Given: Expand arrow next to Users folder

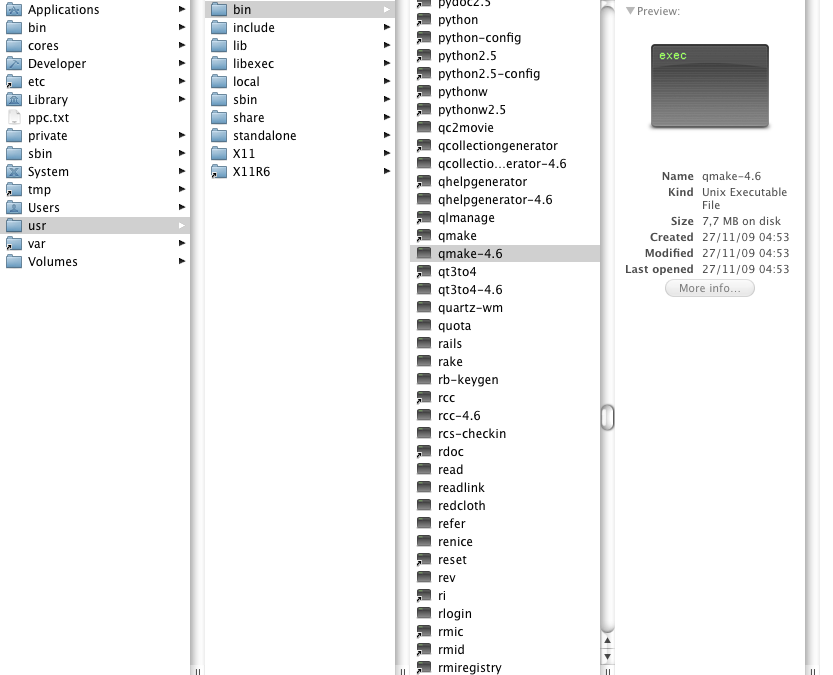Looking at the screenshot, I should click(182, 207).
